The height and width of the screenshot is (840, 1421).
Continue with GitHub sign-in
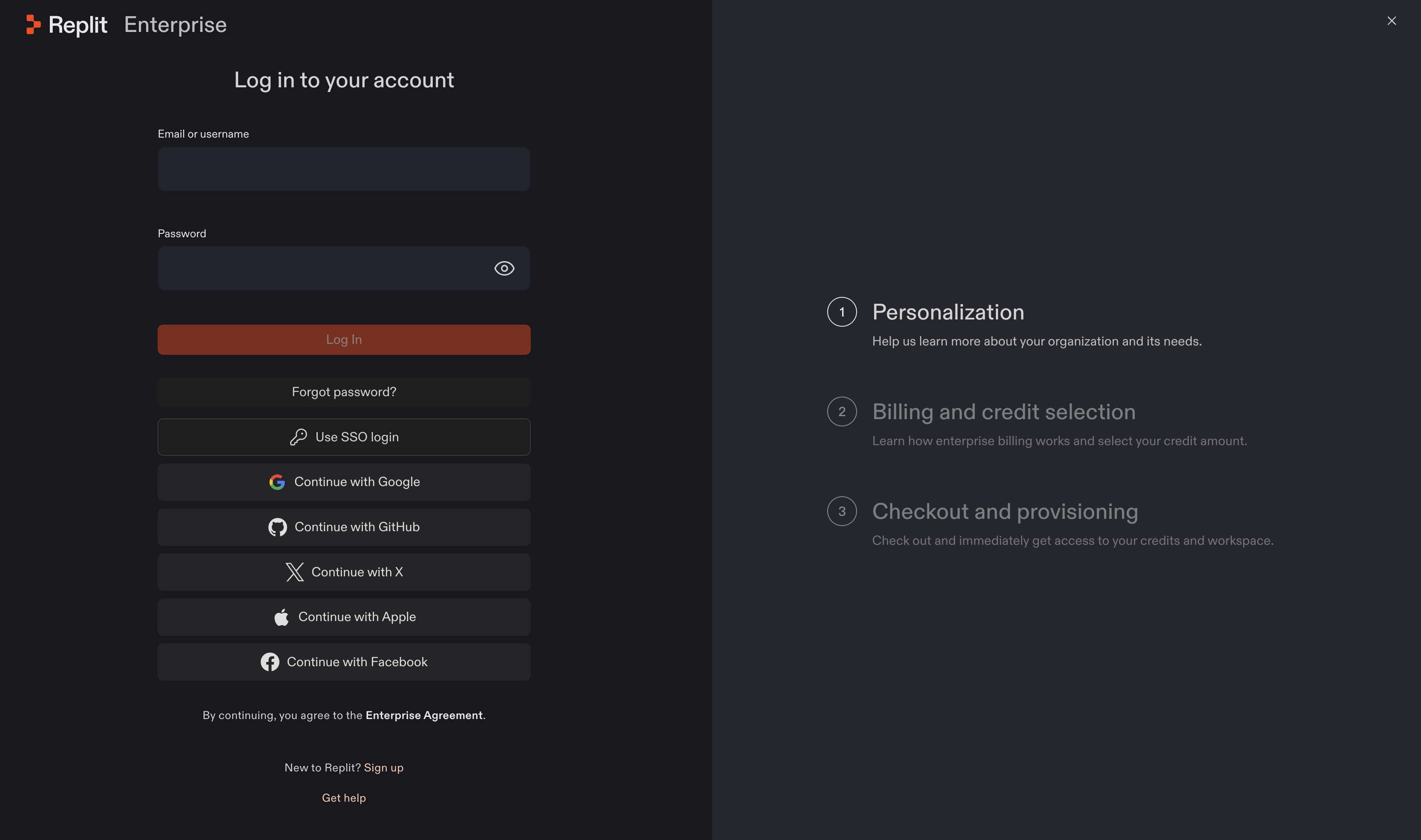344,527
